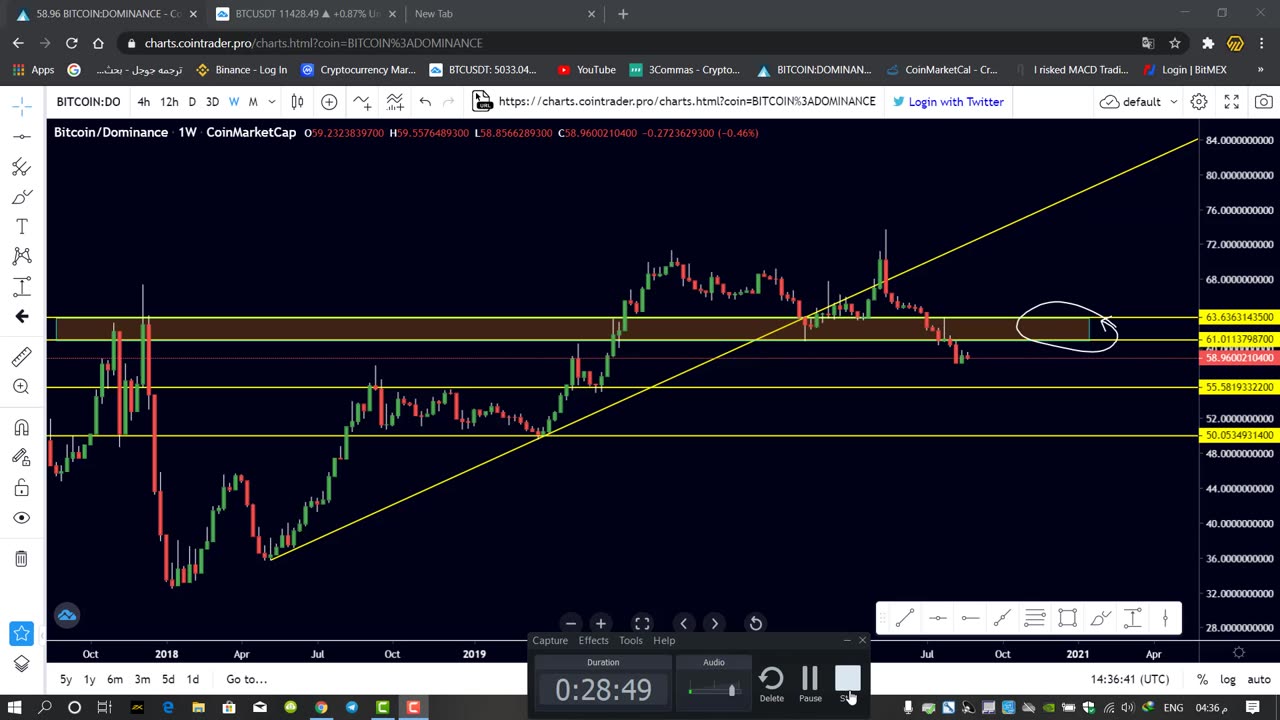Open Tools menu in recorder
This screenshot has height=720, width=1280.
click(630, 641)
